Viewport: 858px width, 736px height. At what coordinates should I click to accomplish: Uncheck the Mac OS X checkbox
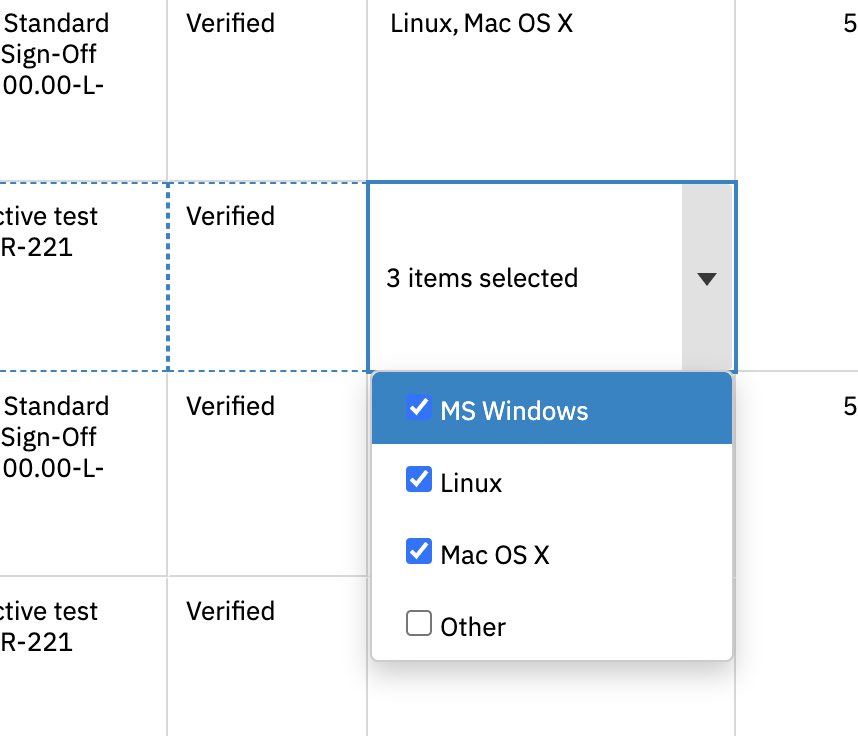click(x=418, y=552)
